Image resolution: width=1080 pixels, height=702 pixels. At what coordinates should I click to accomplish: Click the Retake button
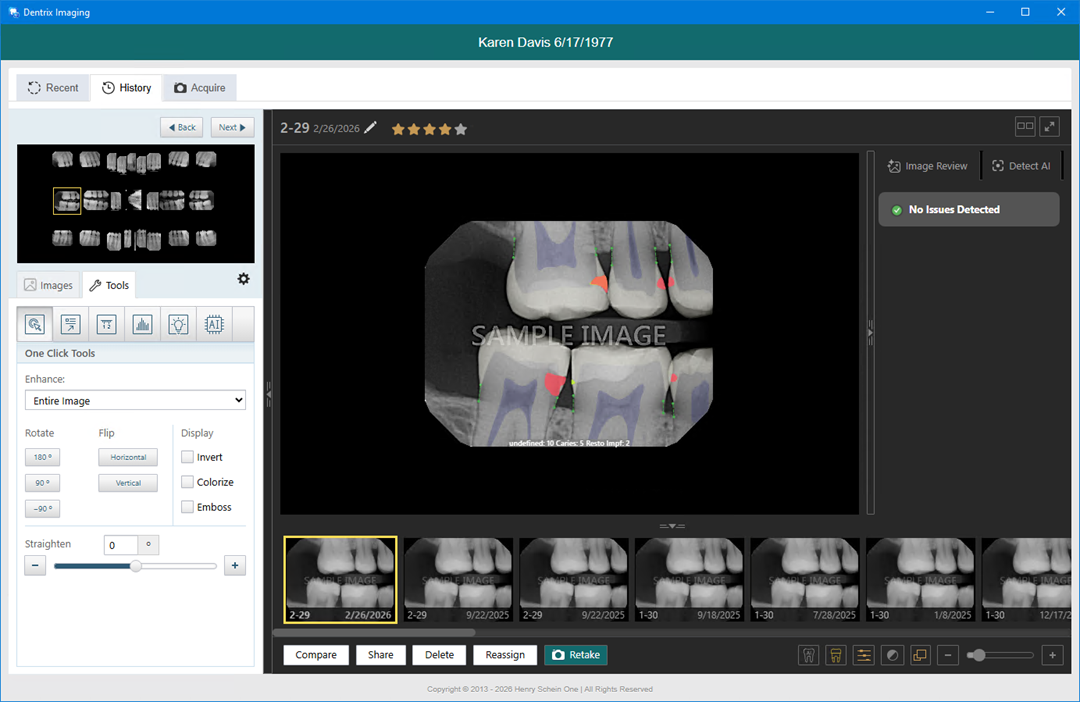(576, 654)
